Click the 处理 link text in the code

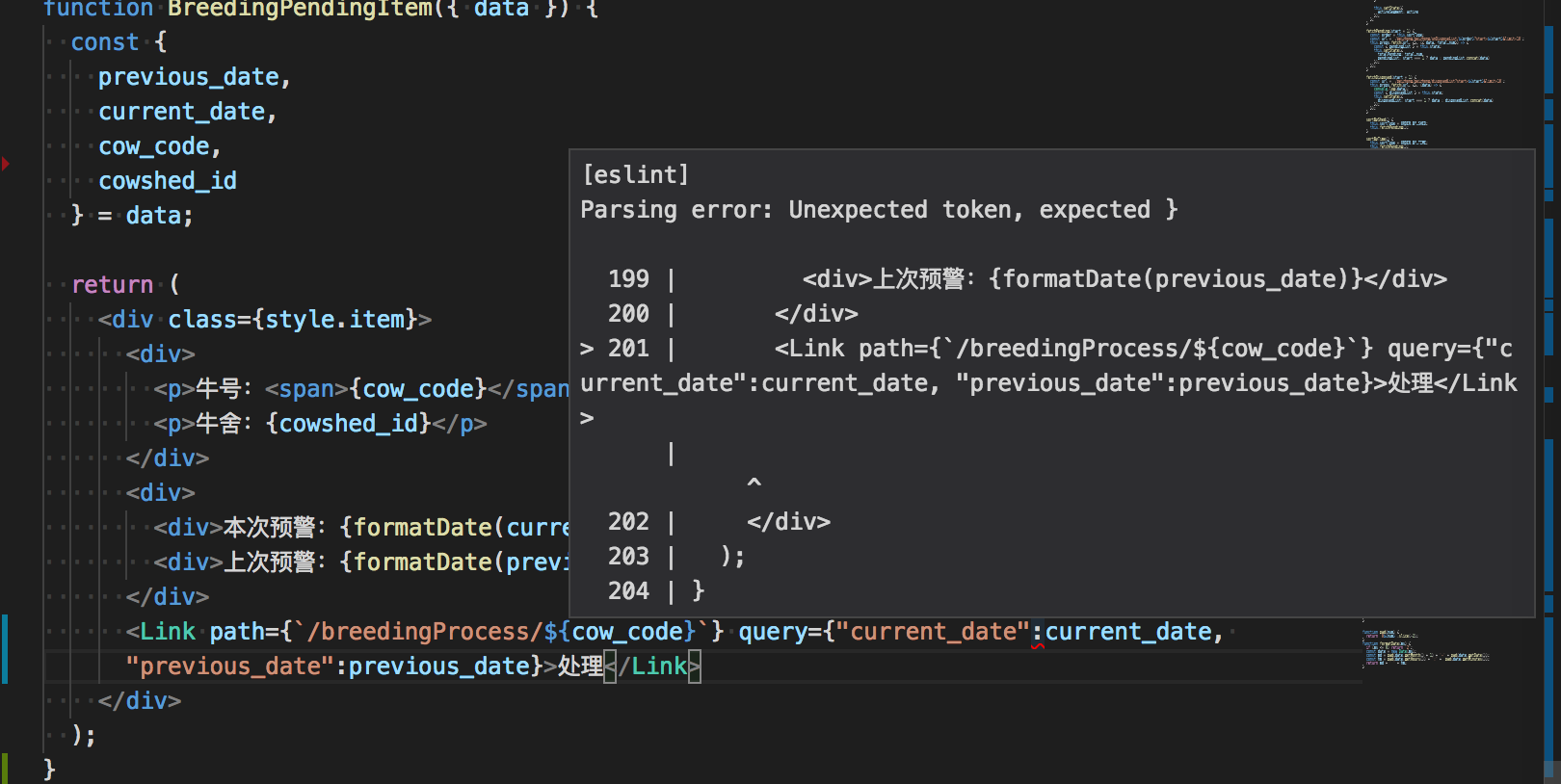pos(580,666)
